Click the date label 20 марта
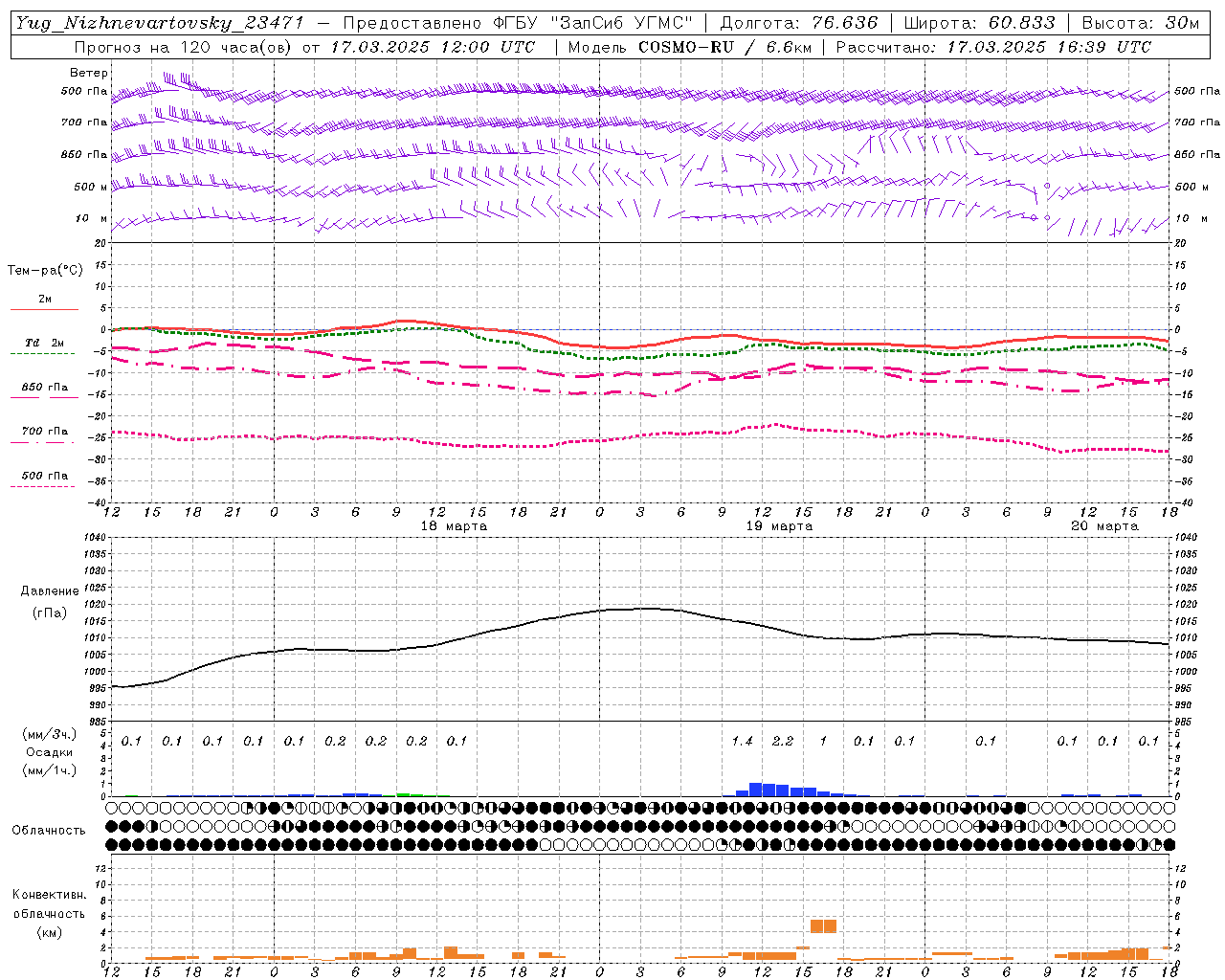The image size is (1225, 980). pyautogui.click(x=1104, y=526)
